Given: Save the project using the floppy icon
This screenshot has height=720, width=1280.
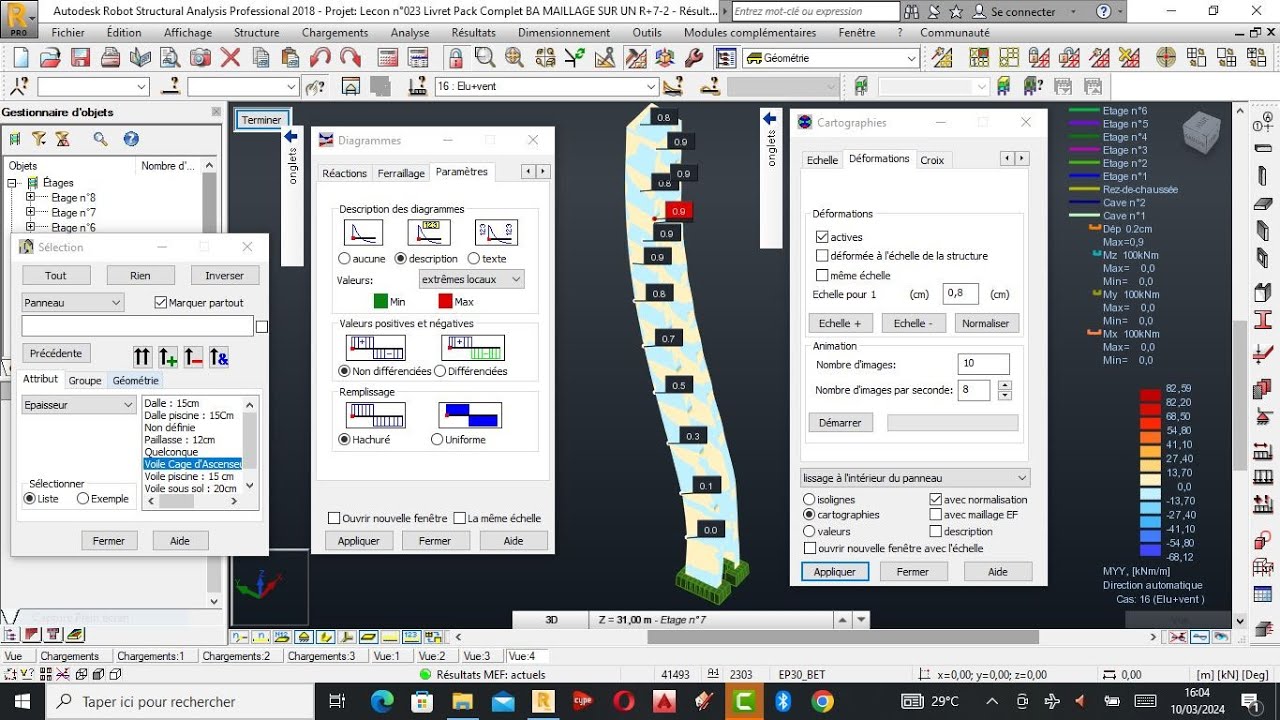Looking at the screenshot, I should (81, 57).
